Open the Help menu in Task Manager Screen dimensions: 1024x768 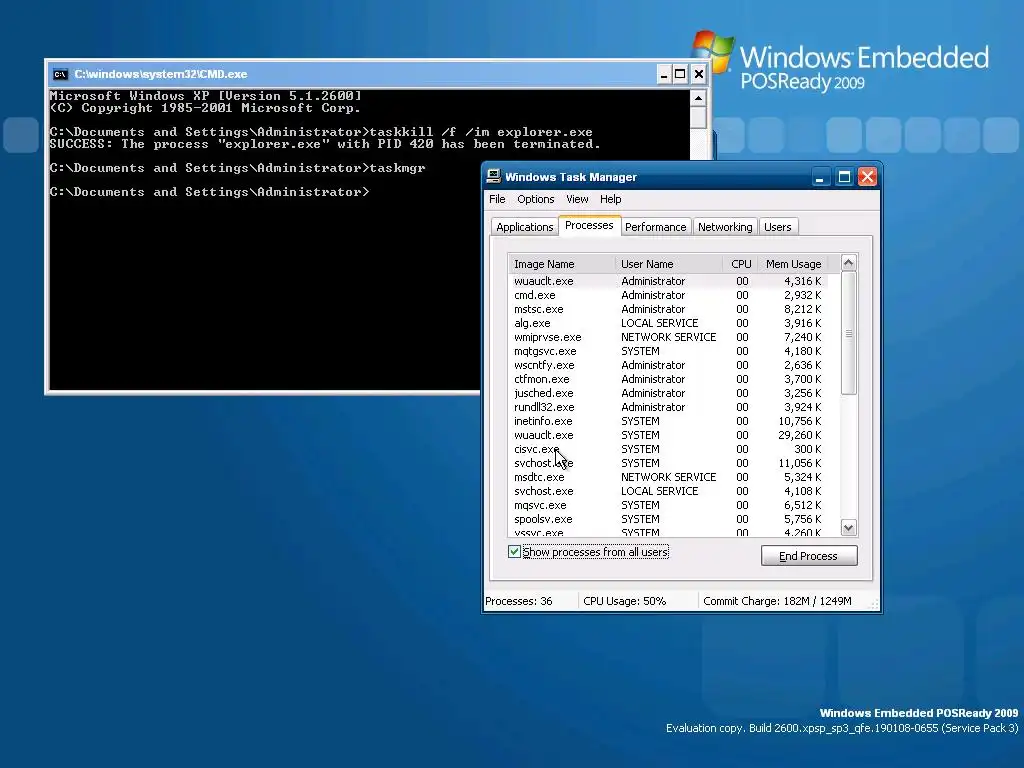[611, 199]
